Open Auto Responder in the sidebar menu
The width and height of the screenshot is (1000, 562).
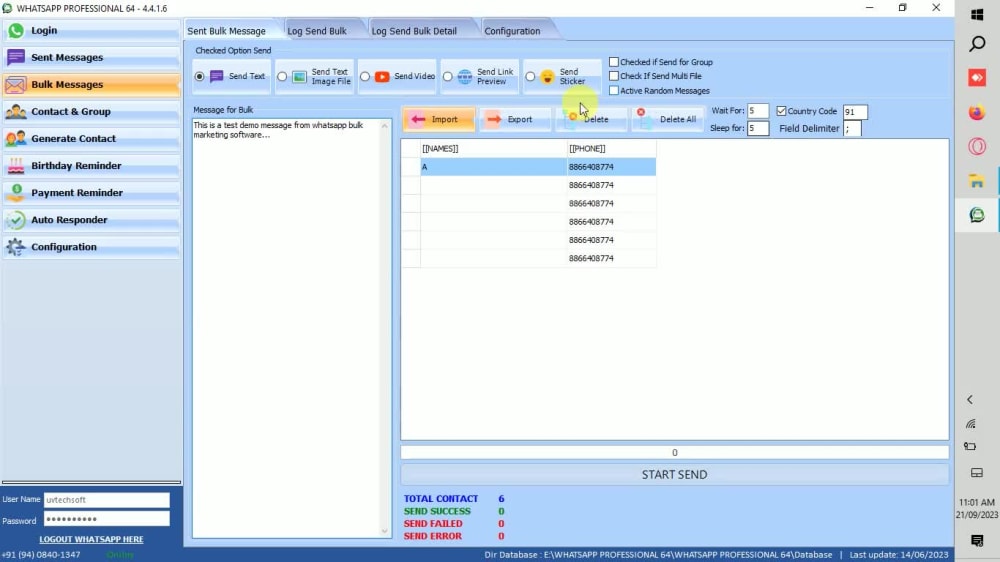[x=91, y=220]
